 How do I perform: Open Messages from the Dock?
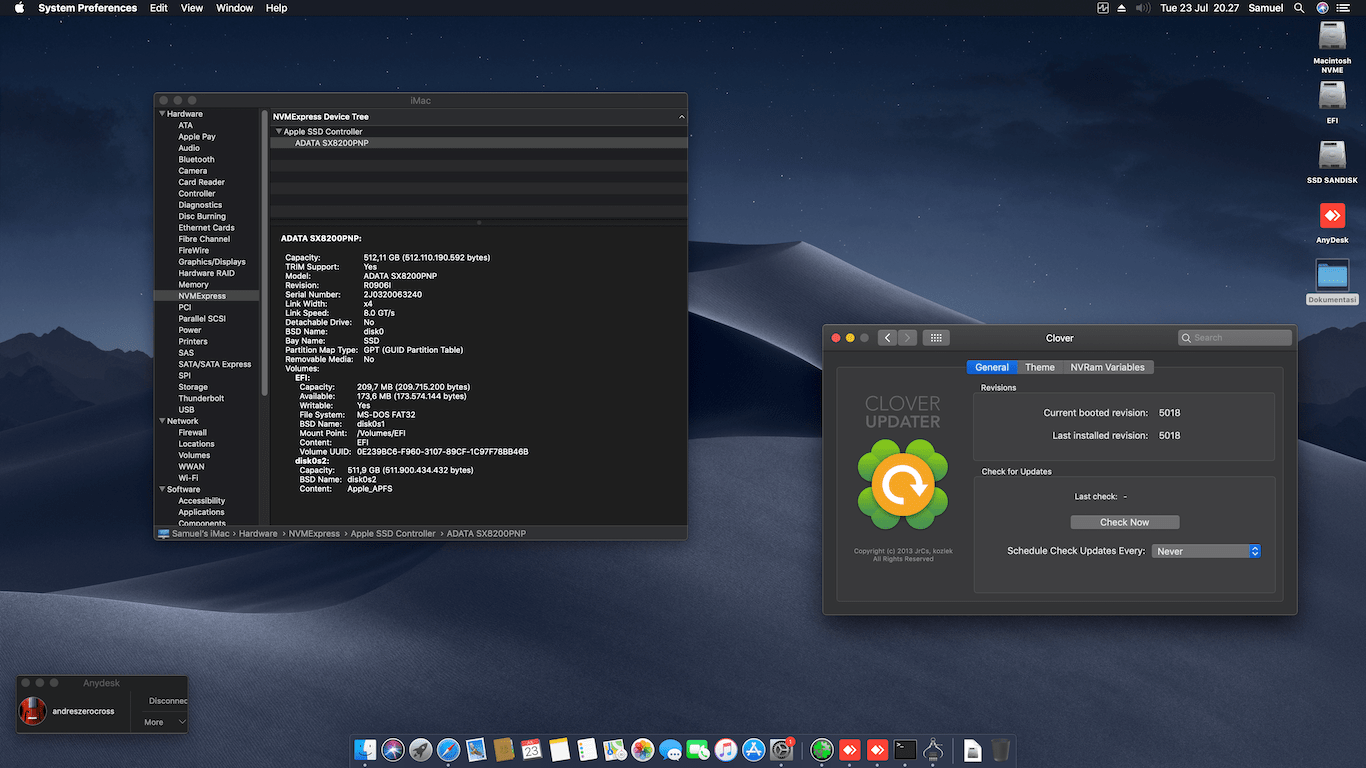coord(670,749)
